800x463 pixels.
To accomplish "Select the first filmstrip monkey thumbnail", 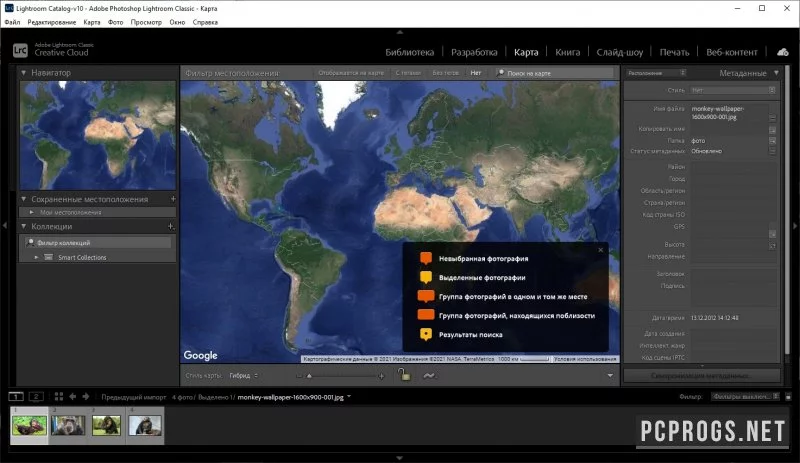I will pyautogui.click(x=30, y=425).
